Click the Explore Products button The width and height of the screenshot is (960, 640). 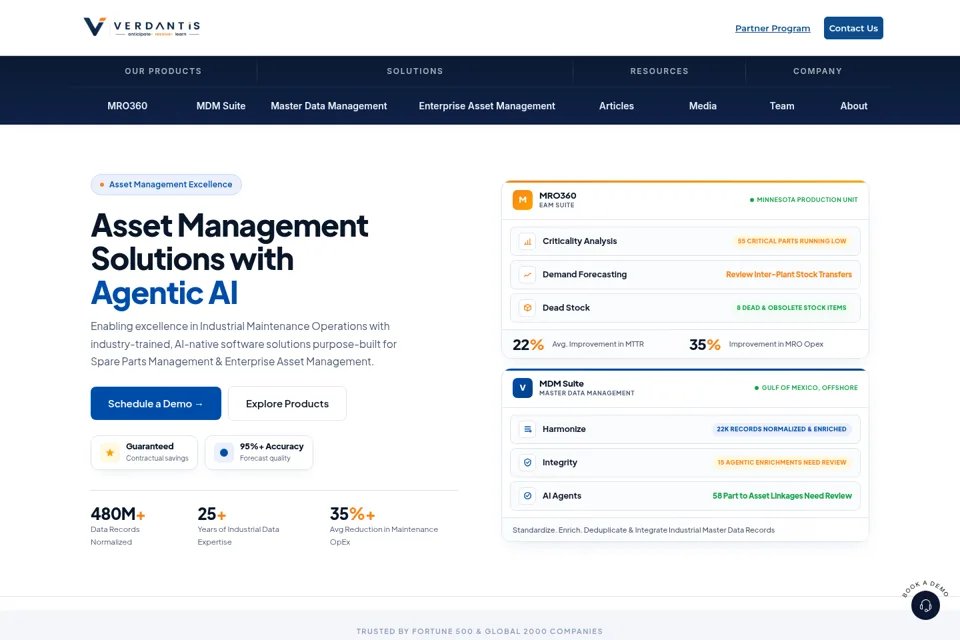tap(287, 404)
